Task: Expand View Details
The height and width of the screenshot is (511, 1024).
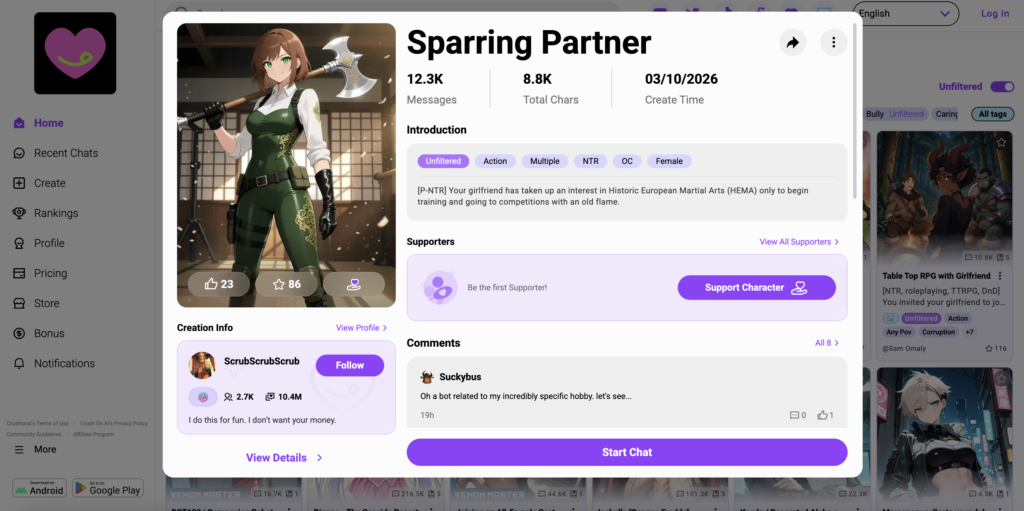Action: pos(284,457)
